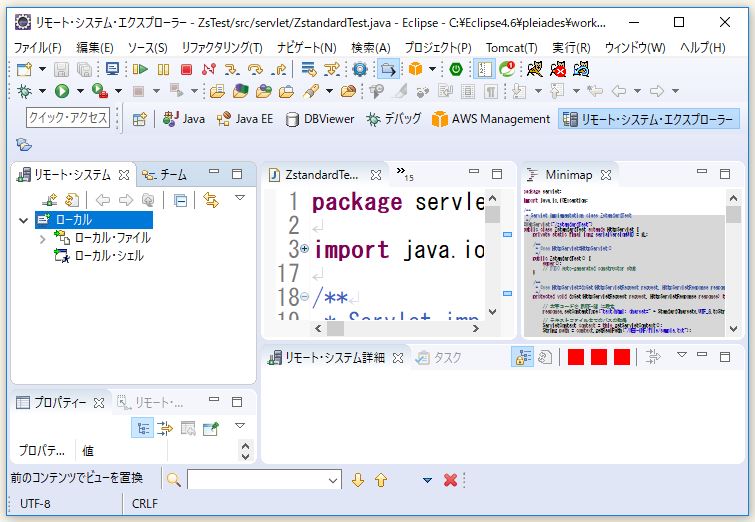Toggle lock icon in Remote System Details toolbar
The height and width of the screenshot is (522, 755).
[522, 357]
